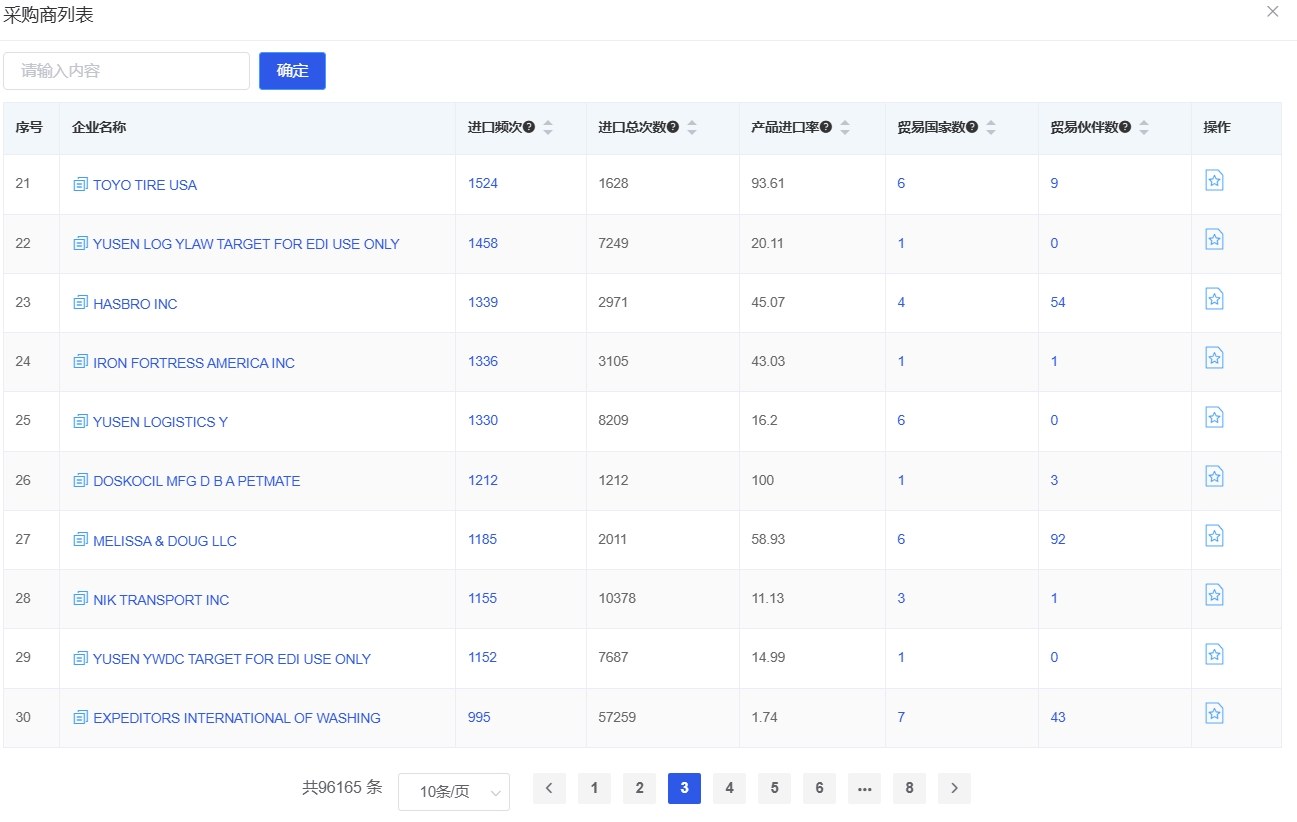Click the 请输入内容 search input field
The image size is (1297, 822).
coord(126,71)
